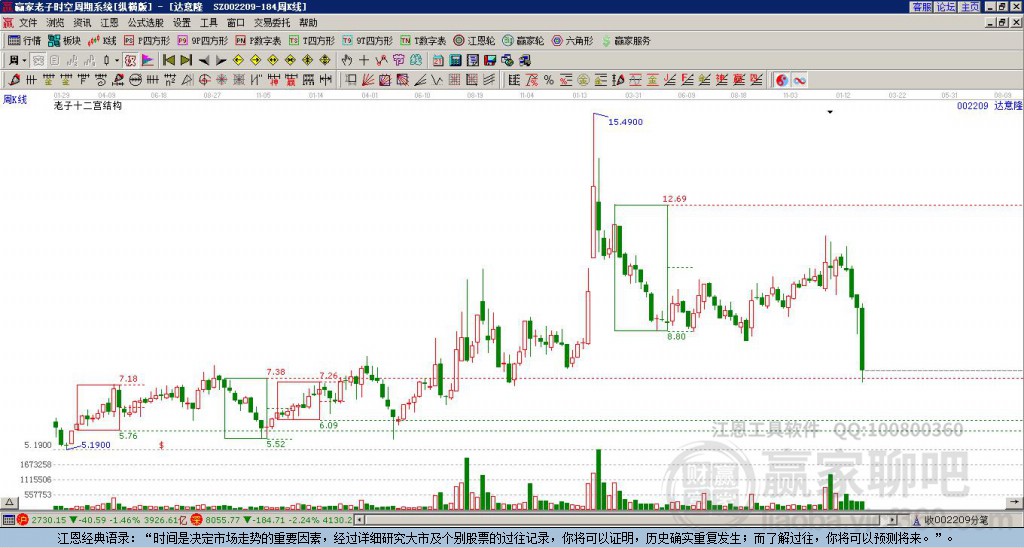Toggle the 权 price adjustment button

pyautogui.click(x=130, y=60)
